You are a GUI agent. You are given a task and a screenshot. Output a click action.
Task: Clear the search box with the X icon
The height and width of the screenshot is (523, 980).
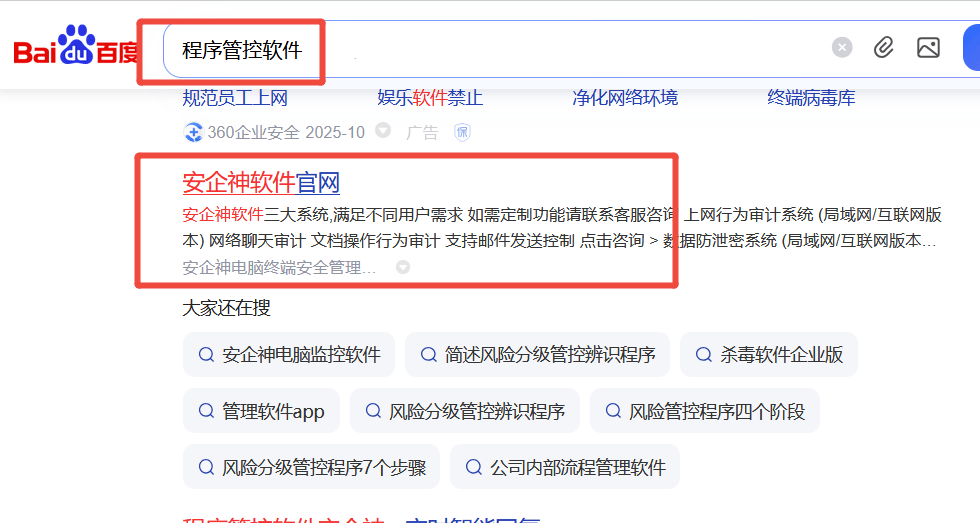(843, 48)
